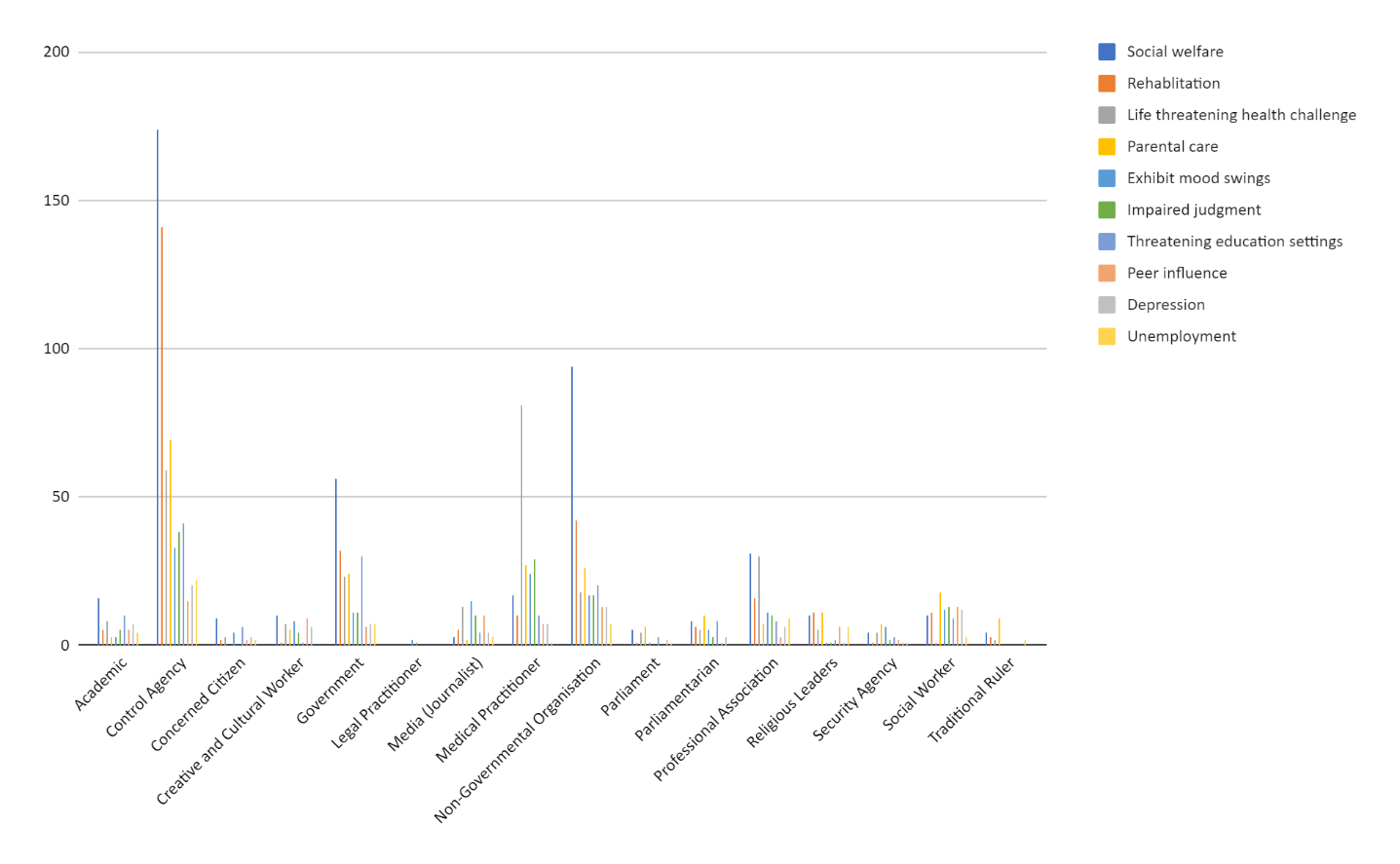Select the Exhibit mood swings legend swatch
Viewport: 1400px width, 864px height.
tap(1107, 178)
